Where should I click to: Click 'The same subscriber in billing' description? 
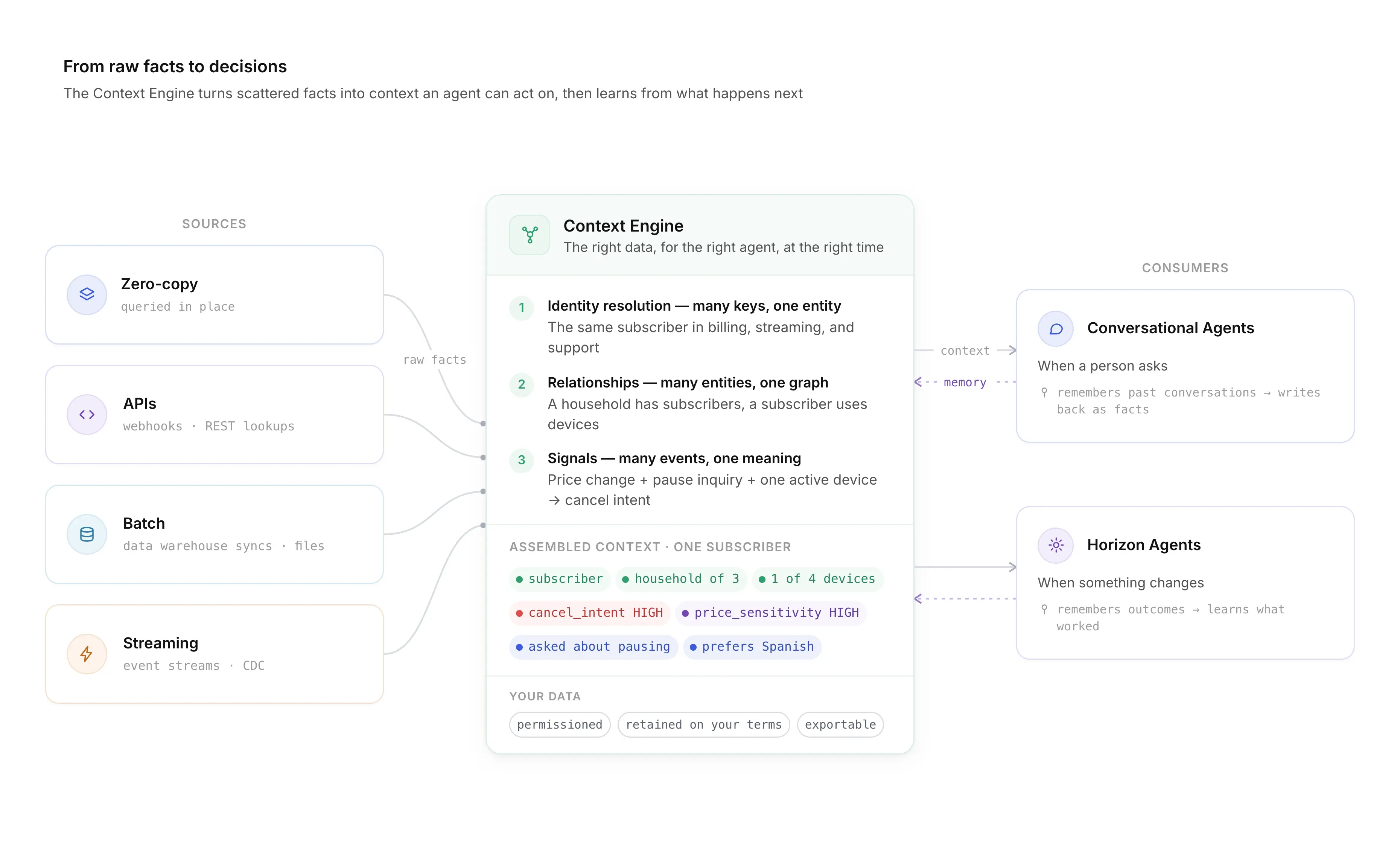701,338
